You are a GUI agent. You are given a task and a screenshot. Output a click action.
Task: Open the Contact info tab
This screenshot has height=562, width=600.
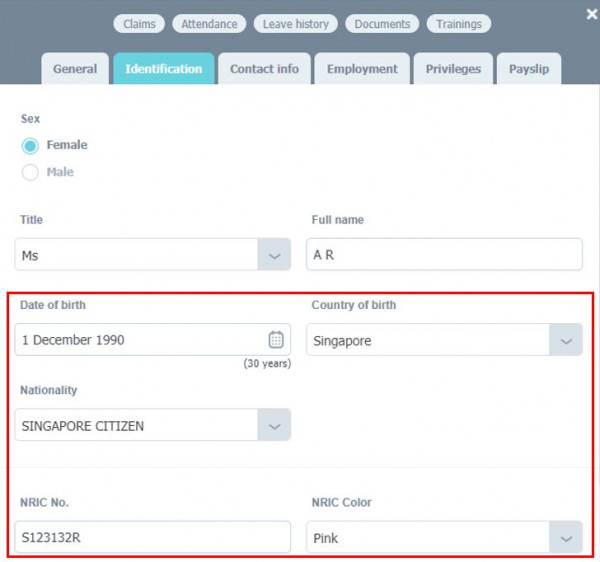[264, 69]
